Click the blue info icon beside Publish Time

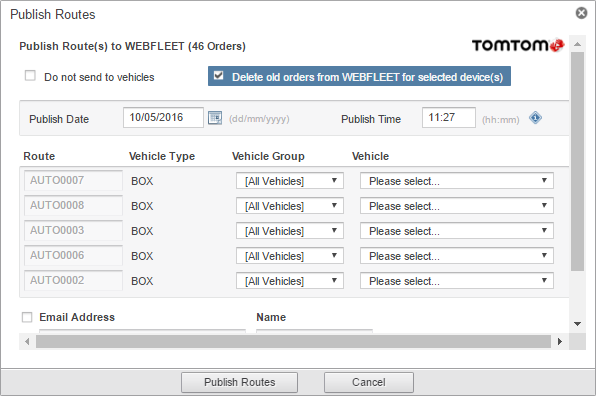coord(535,118)
